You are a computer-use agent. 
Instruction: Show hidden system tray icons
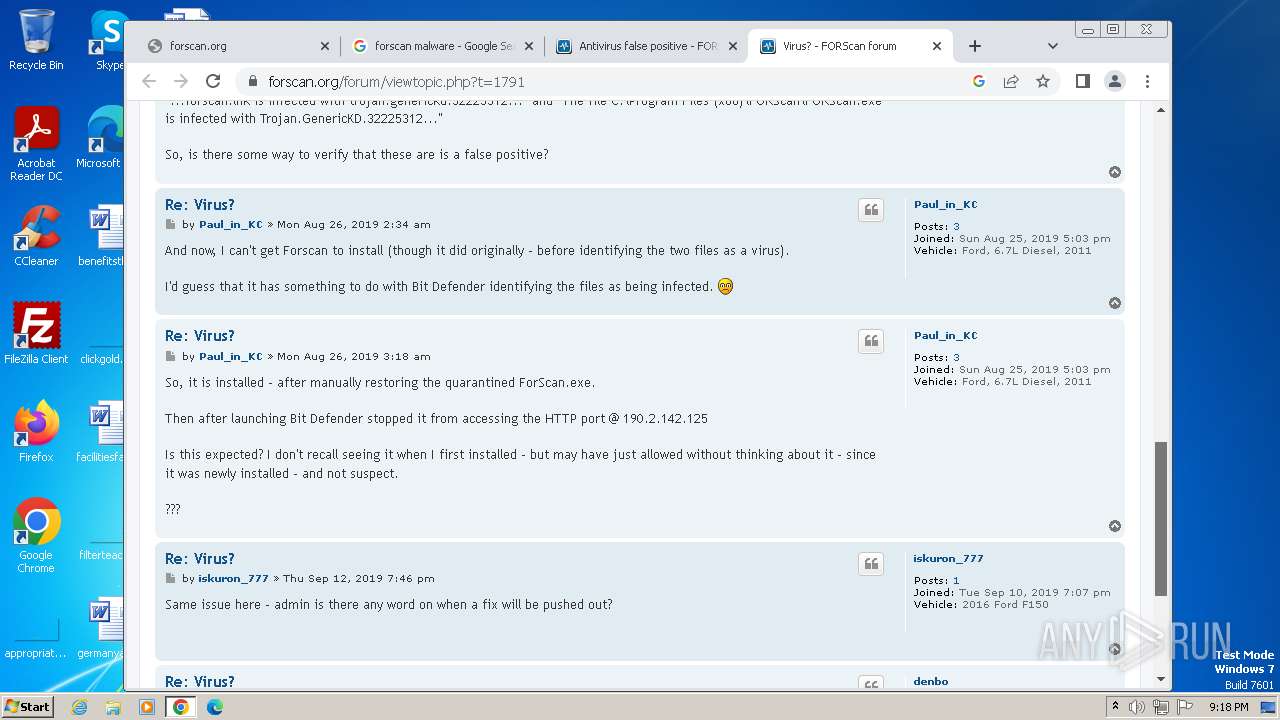[1115, 707]
